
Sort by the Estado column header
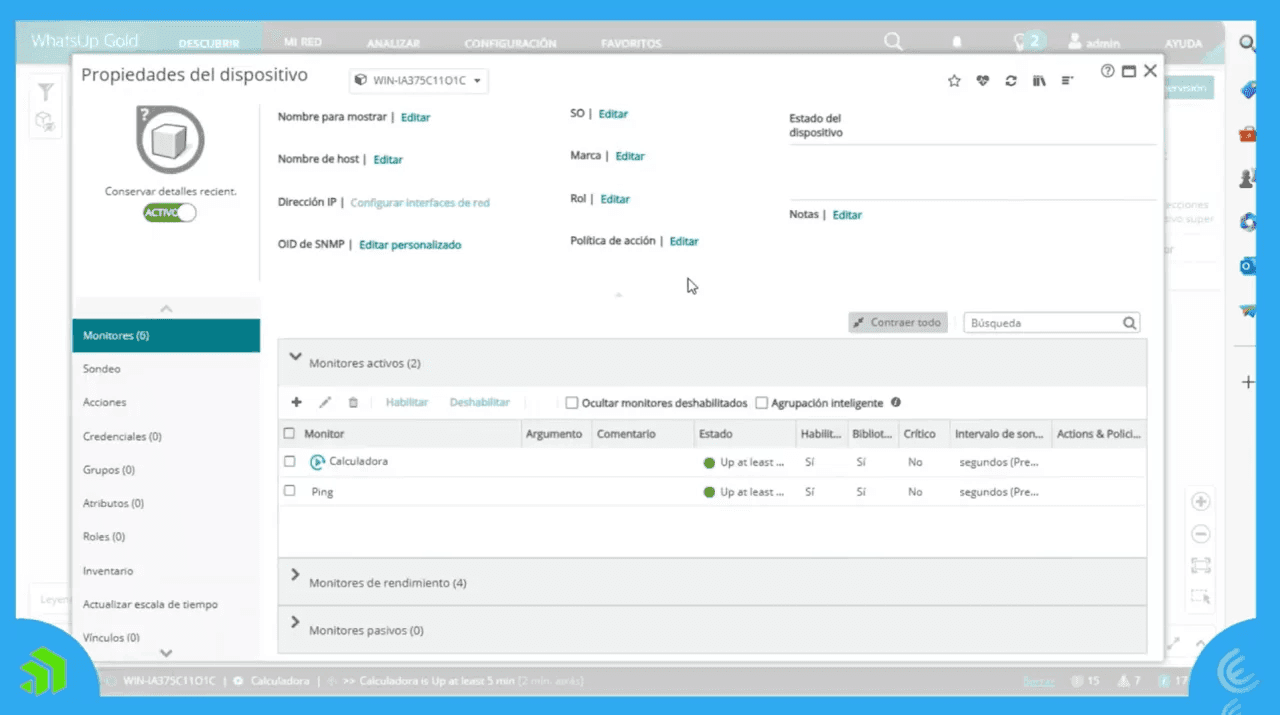[x=744, y=434]
